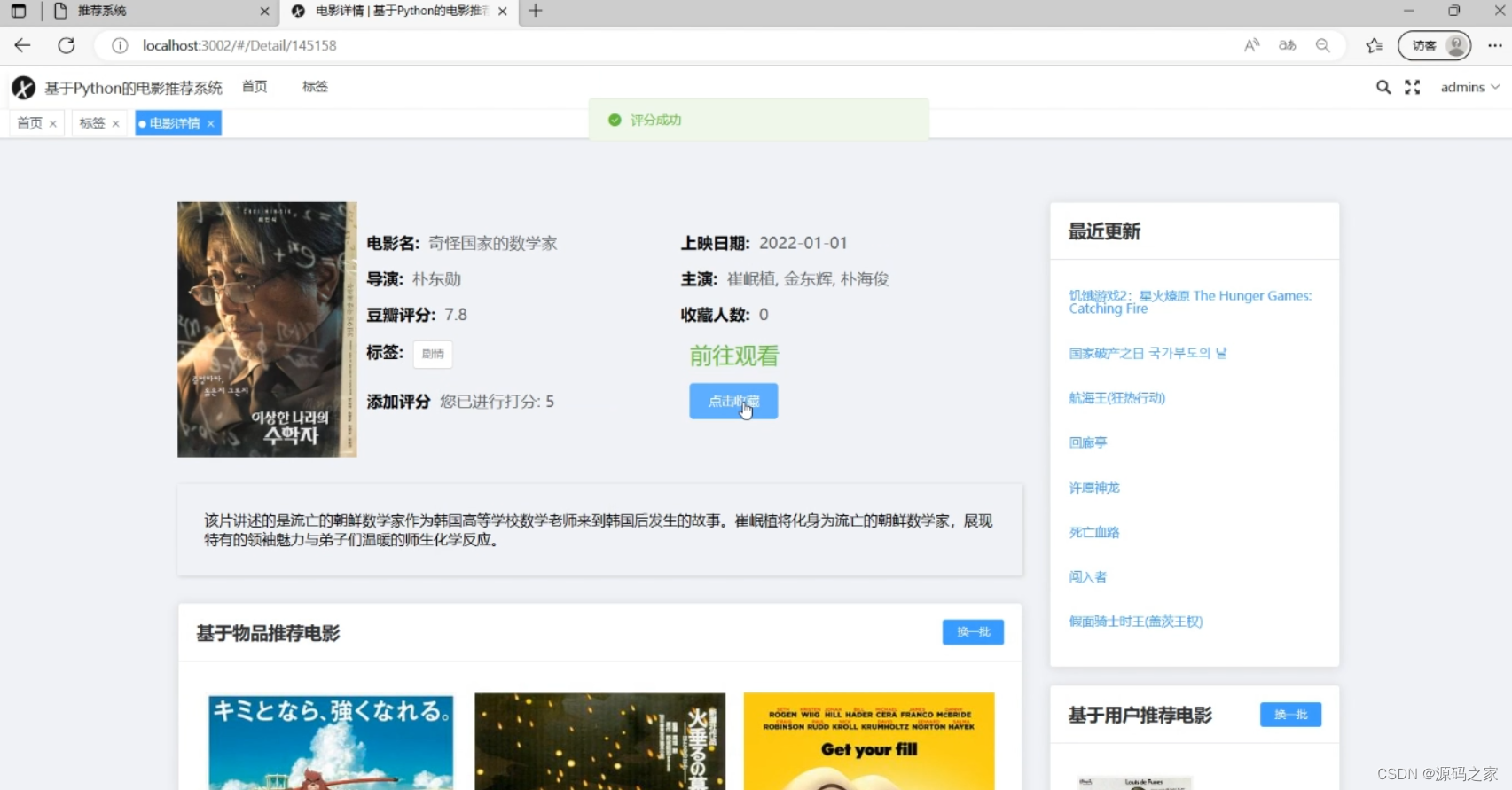Add a new browser tab
The height and width of the screenshot is (790, 1512).
(x=535, y=11)
